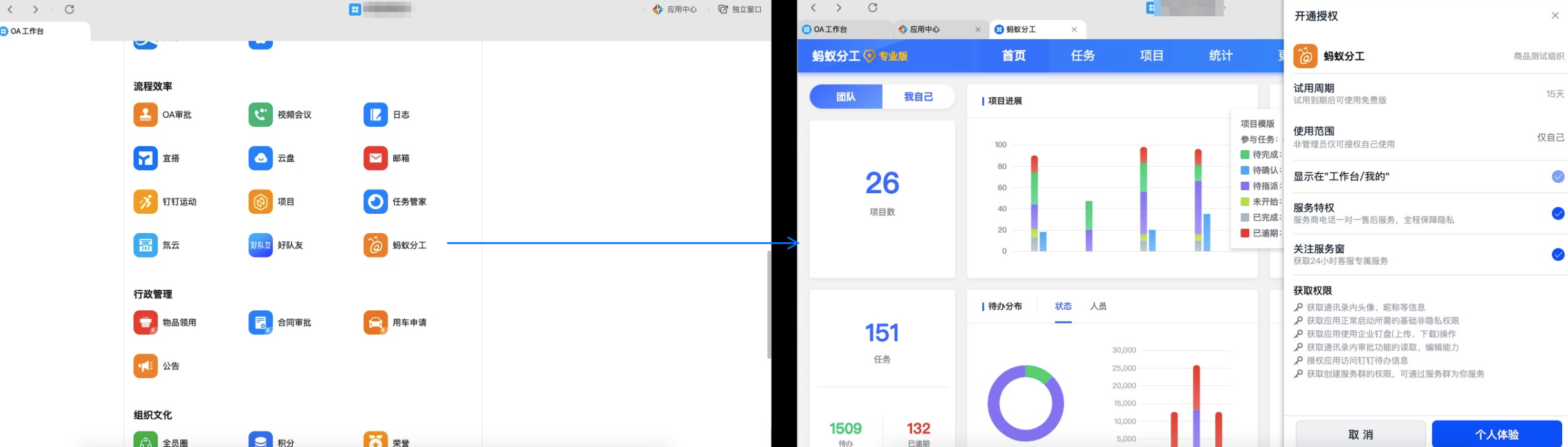1568x447 pixels.
Task: Switch 待办分布 to 状态 tab
Action: (1063, 307)
